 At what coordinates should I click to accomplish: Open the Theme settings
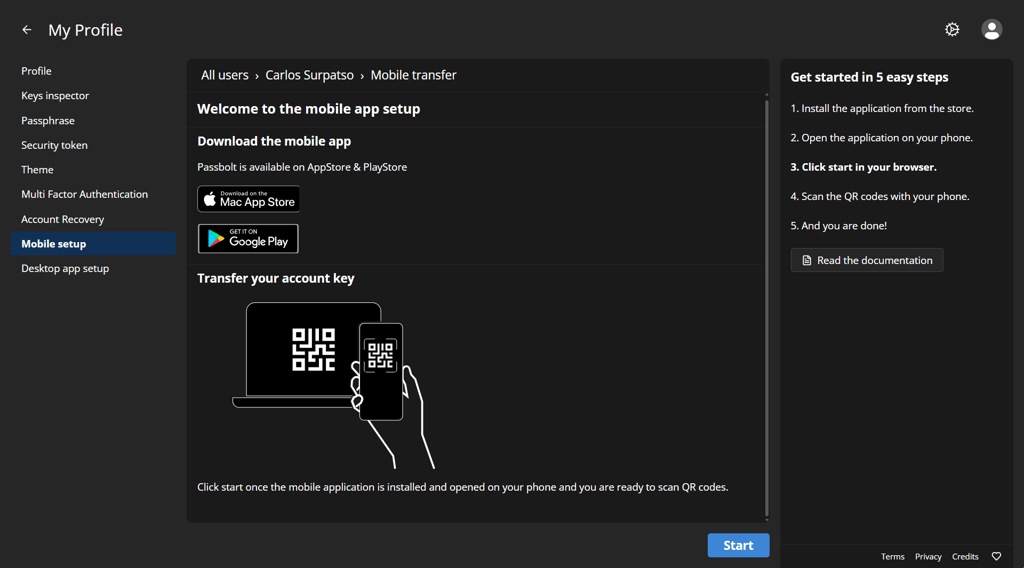click(x=93, y=170)
